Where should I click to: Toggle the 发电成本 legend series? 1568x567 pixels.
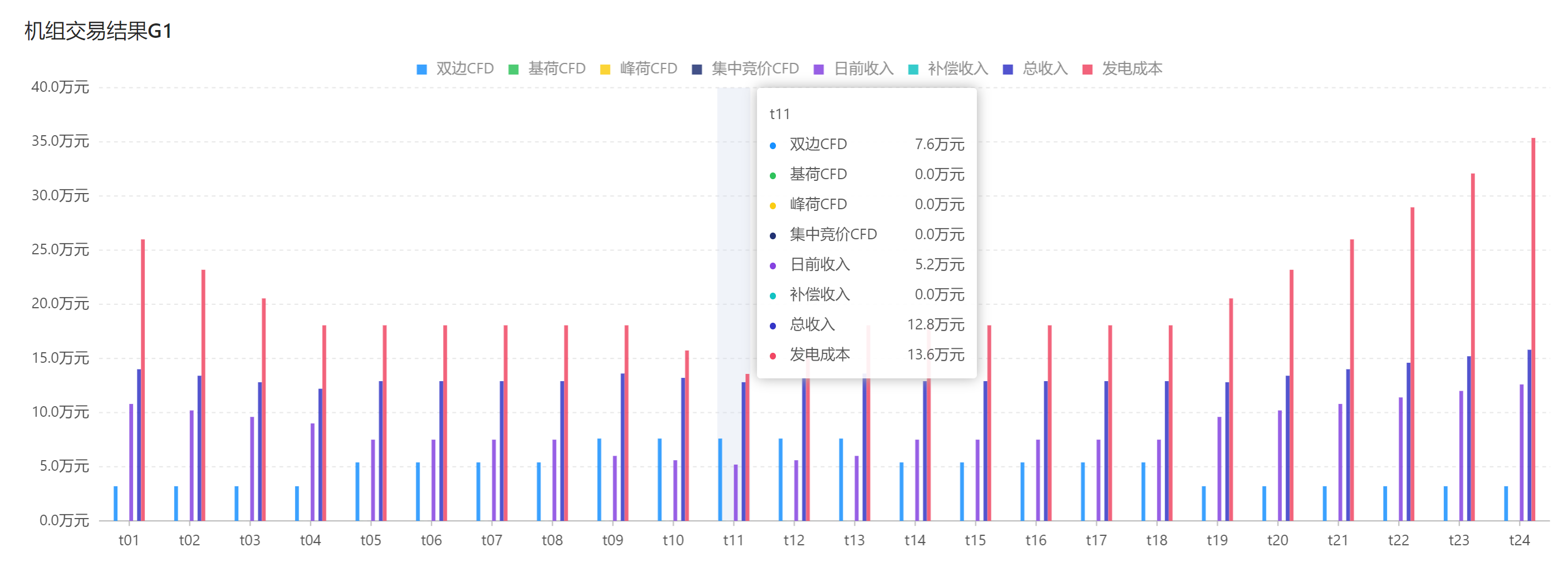click(x=1122, y=69)
